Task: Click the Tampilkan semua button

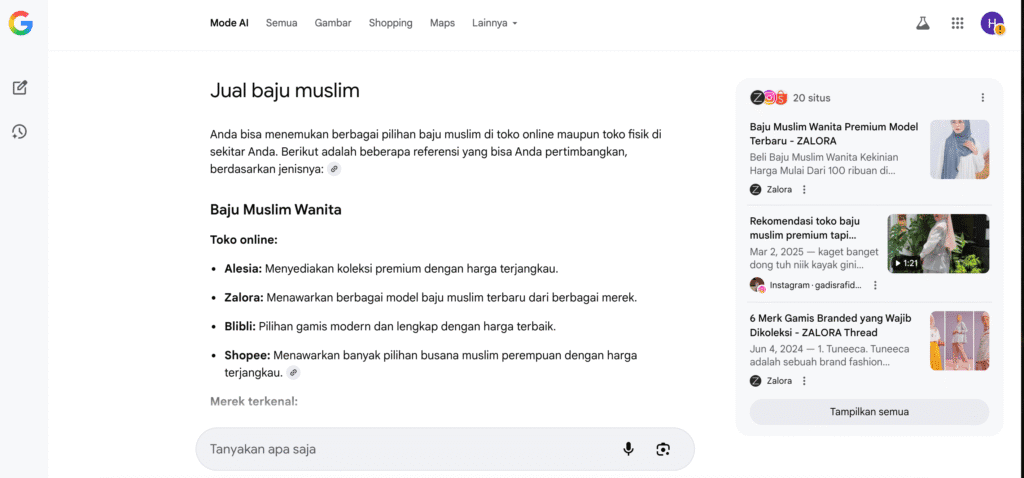Action: point(869,412)
